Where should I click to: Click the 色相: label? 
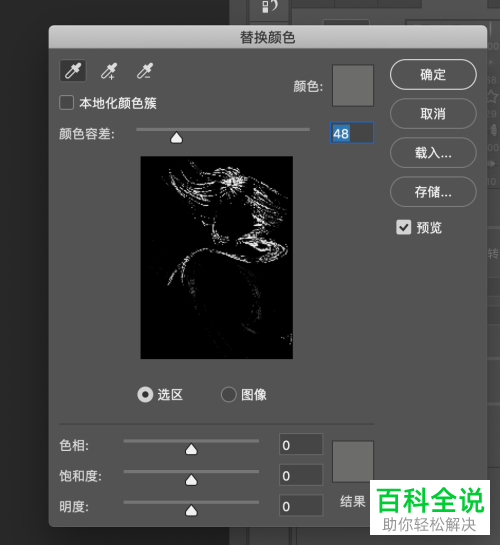coord(74,445)
